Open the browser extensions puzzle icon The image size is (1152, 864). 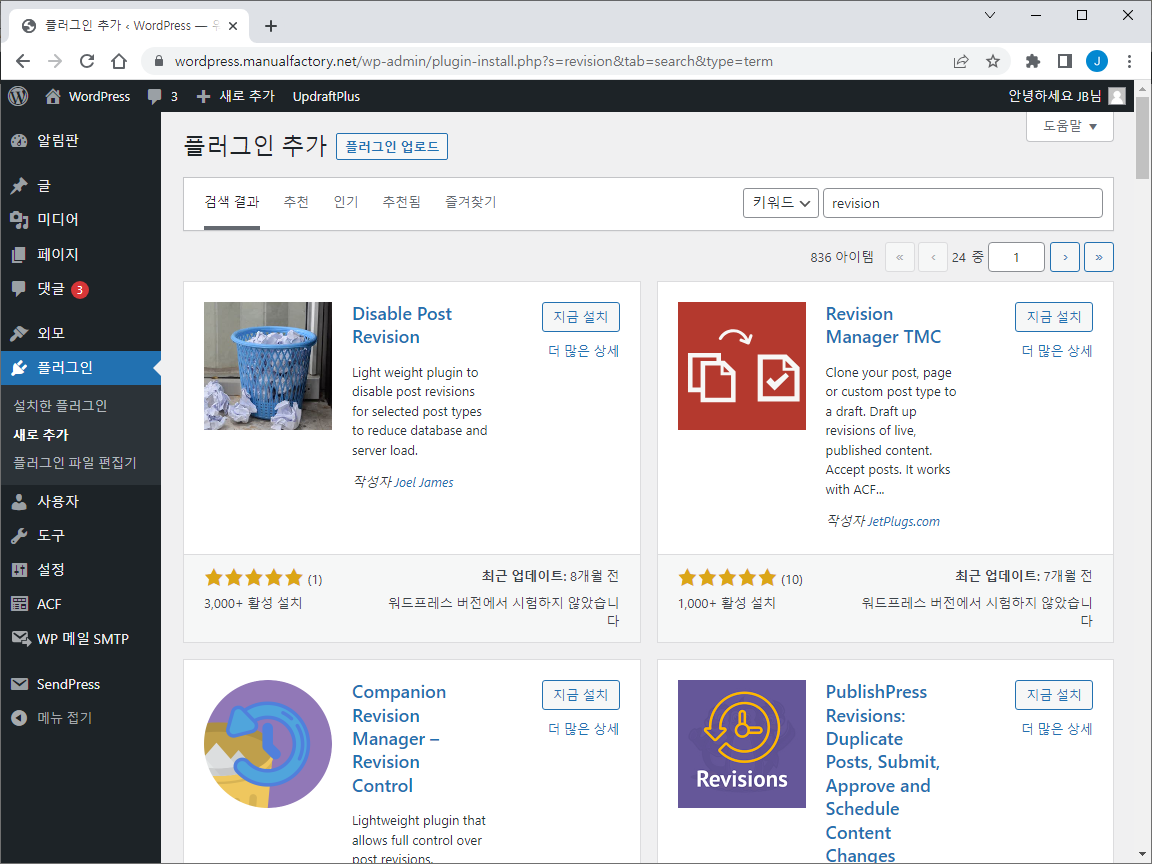tap(1033, 61)
